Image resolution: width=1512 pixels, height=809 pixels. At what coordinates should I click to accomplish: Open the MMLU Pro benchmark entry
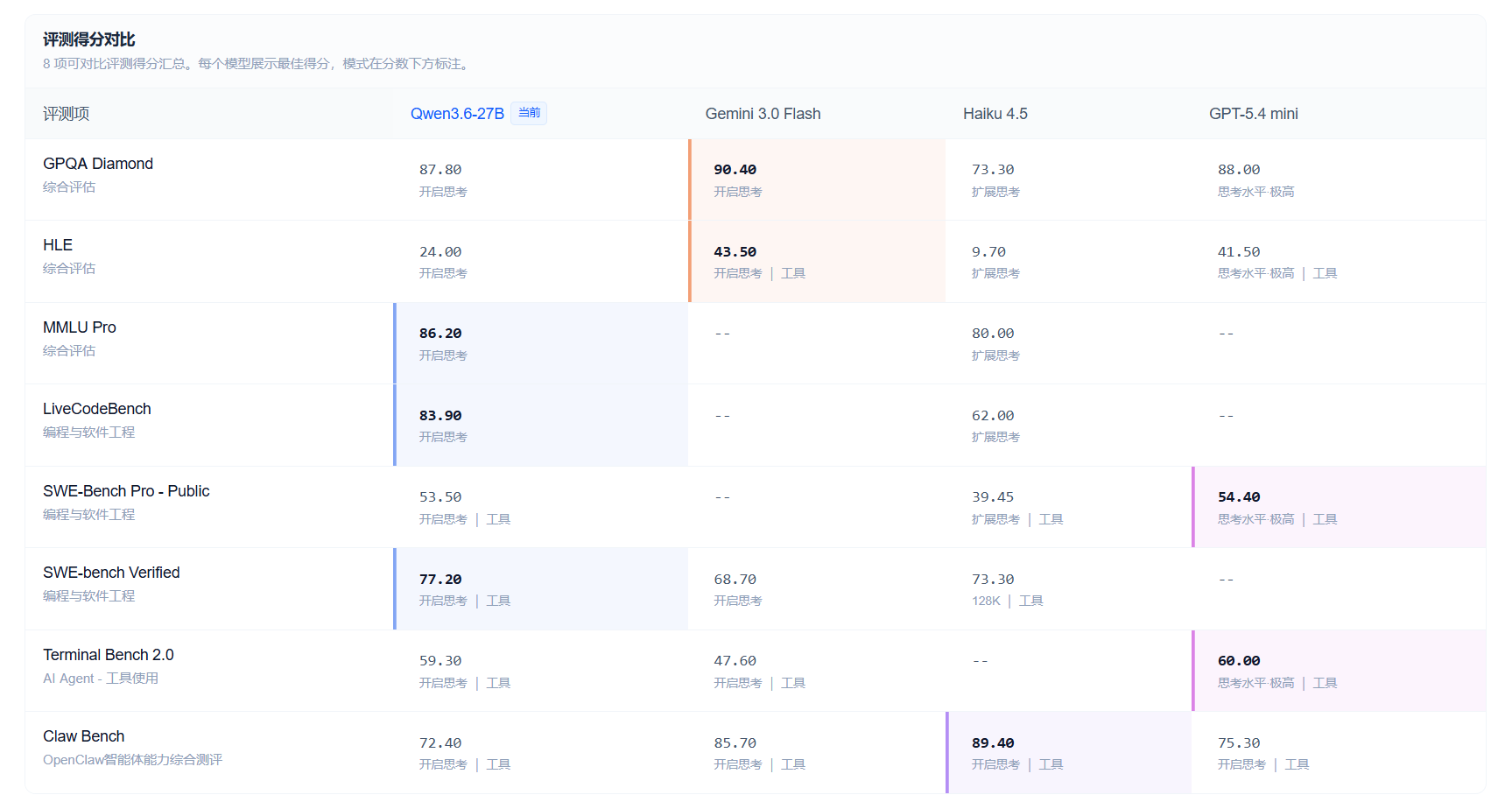80,327
